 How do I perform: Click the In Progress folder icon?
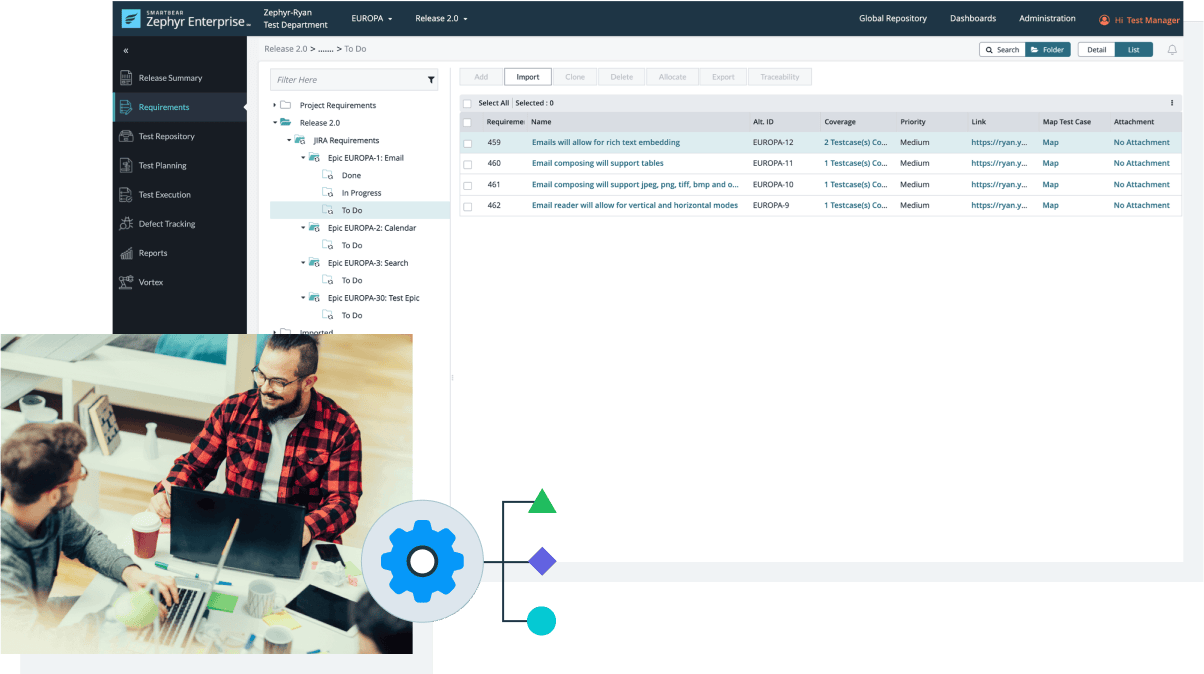328,193
